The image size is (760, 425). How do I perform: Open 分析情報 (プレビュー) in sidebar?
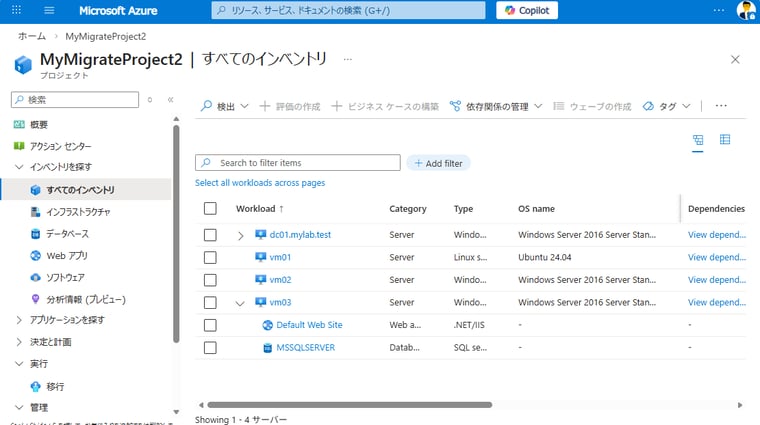tap(86, 299)
